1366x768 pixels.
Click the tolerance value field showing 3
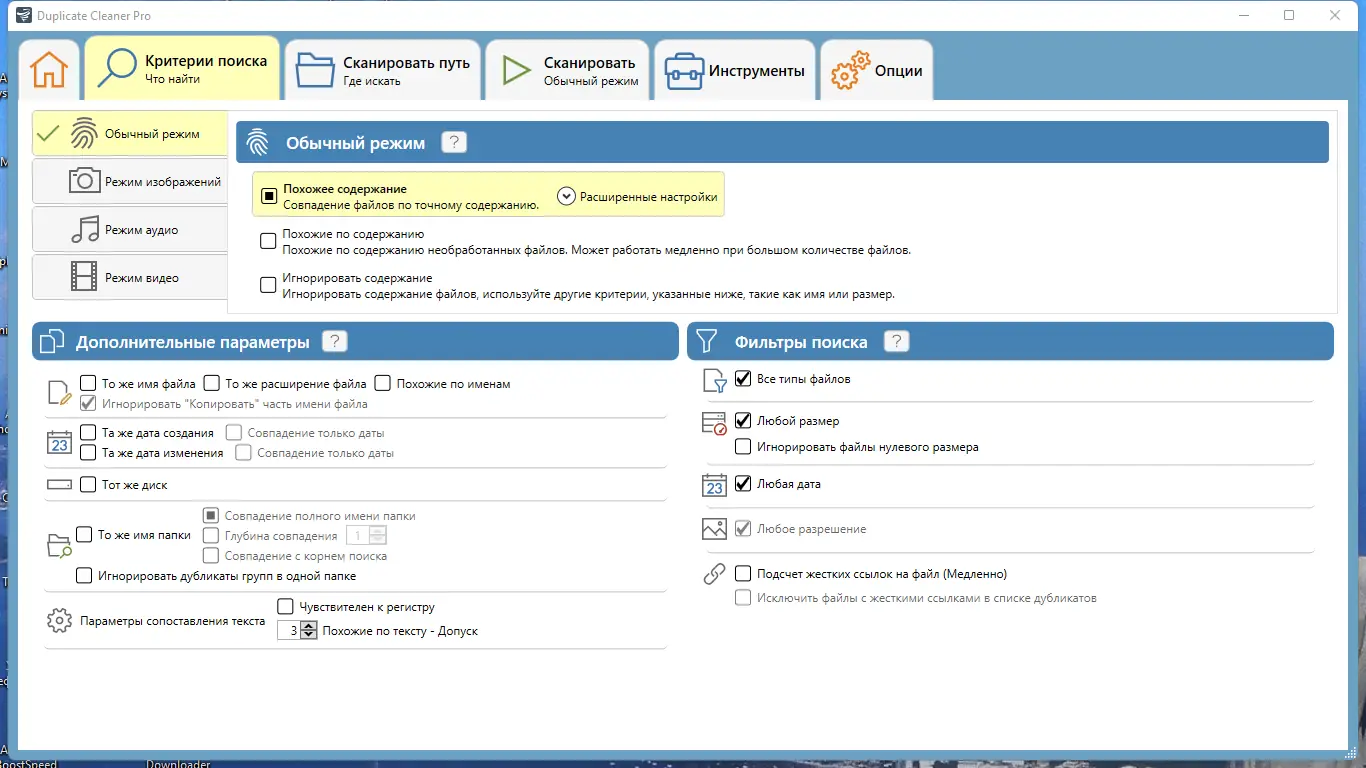click(x=289, y=631)
